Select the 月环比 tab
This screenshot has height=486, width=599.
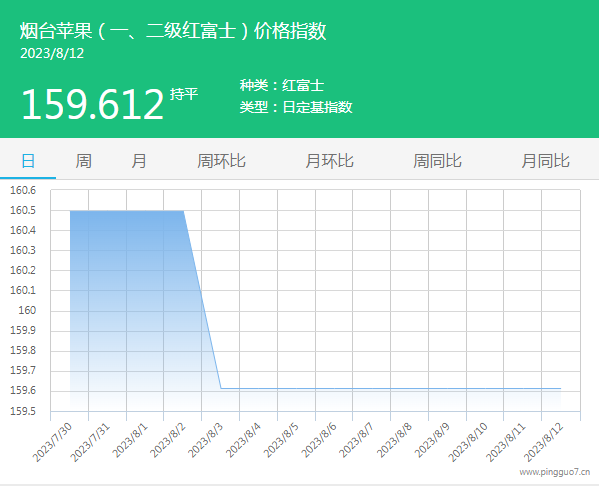(x=329, y=161)
